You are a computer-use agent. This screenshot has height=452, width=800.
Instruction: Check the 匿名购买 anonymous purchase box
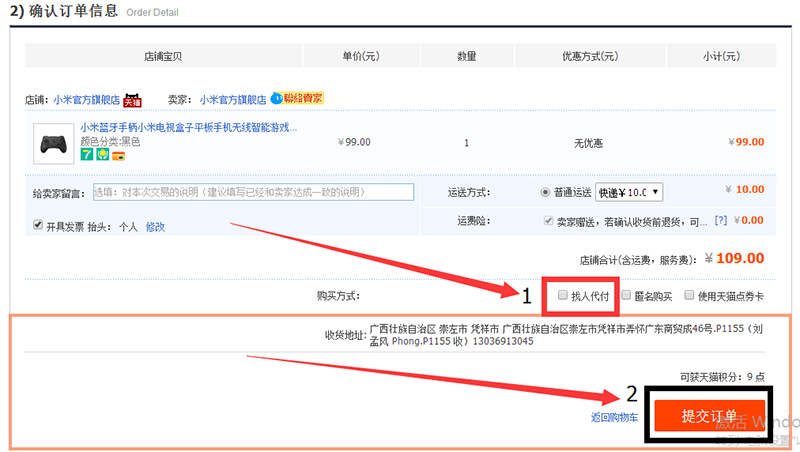(x=626, y=295)
